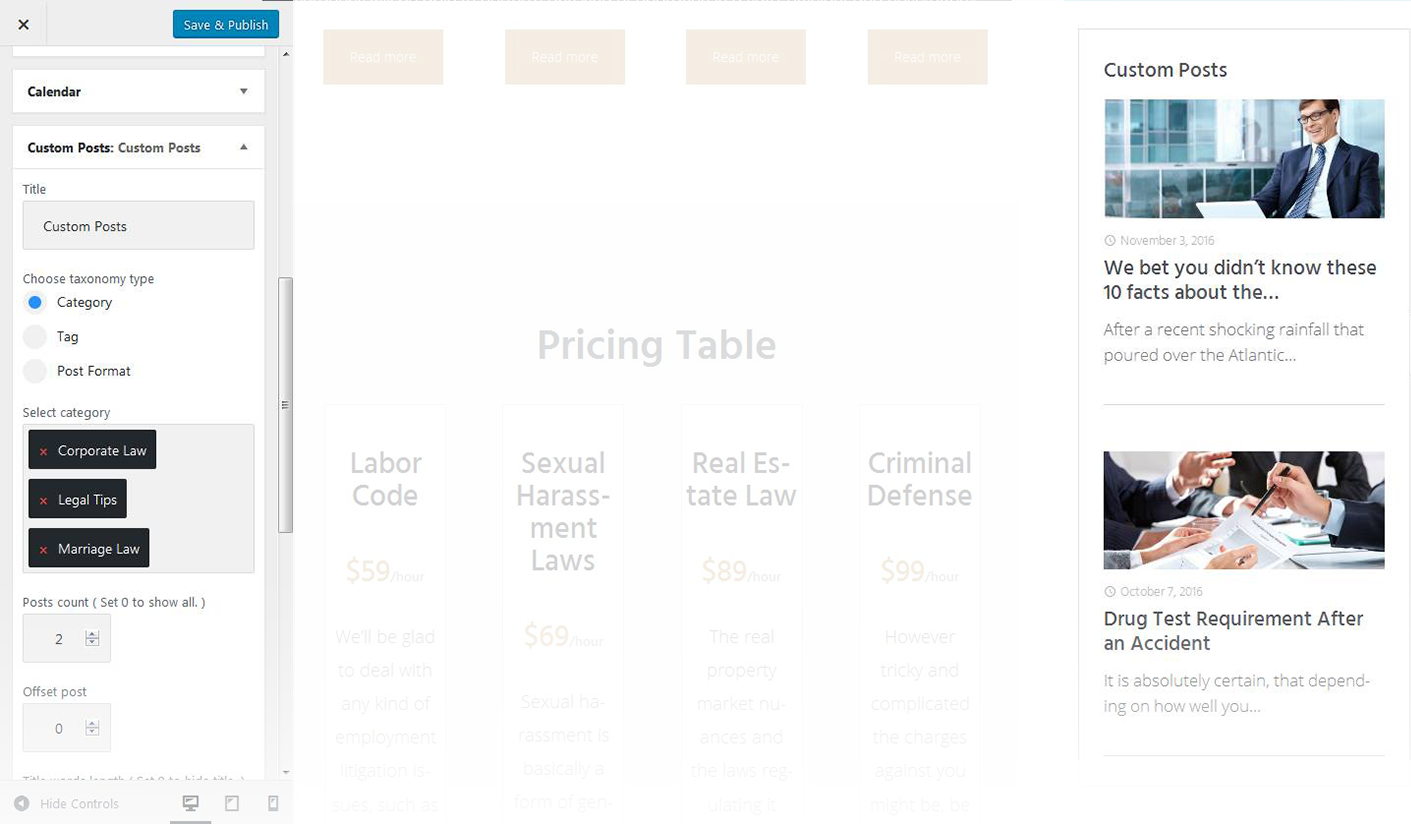Decrease the Offset post stepper value

pos(92,733)
